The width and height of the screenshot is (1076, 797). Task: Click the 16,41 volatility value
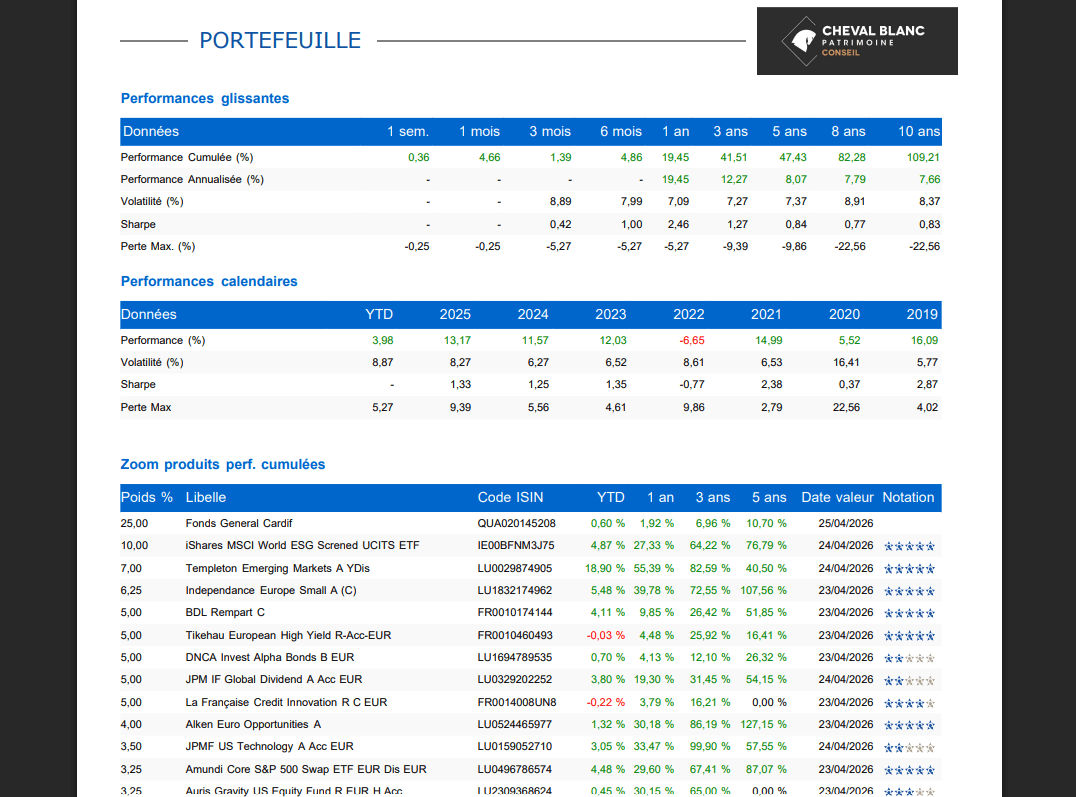(x=846, y=362)
